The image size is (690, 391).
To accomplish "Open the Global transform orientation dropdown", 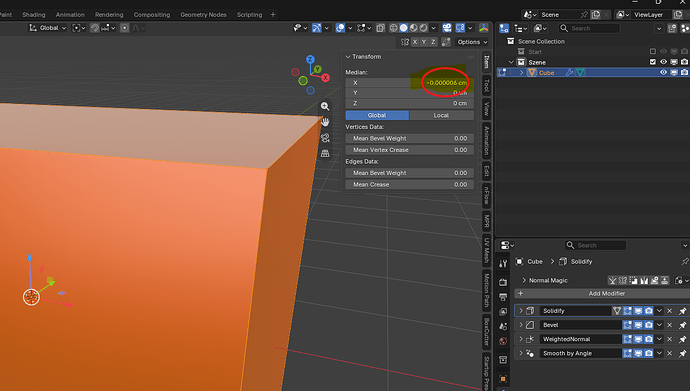I will tap(48, 28).
